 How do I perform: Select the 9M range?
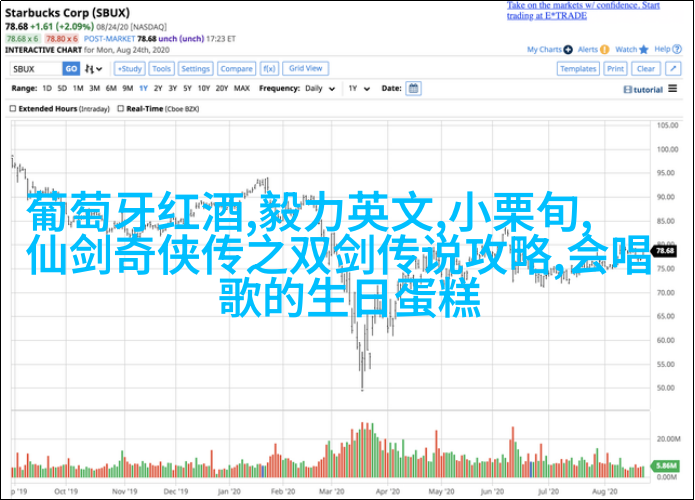pyautogui.click(x=128, y=88)
